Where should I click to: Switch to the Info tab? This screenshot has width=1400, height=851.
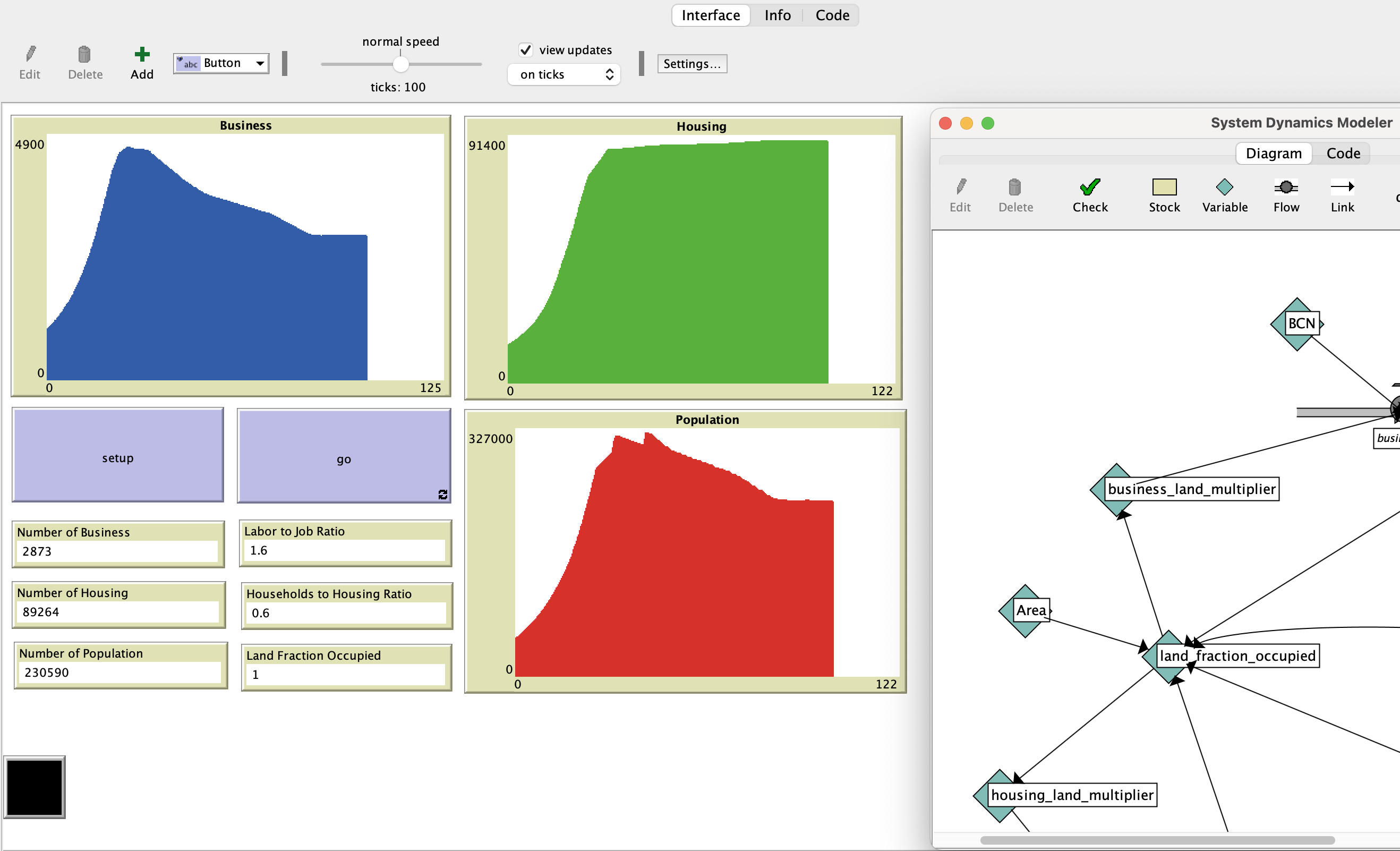tap(777, 15)
